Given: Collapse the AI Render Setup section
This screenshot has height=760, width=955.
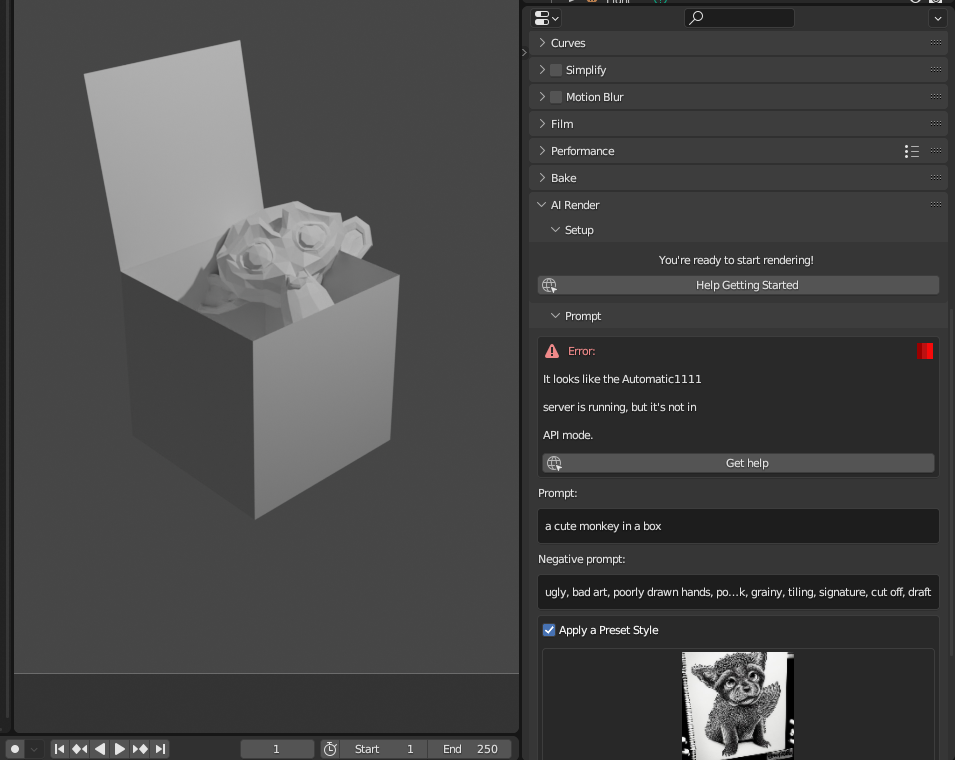Looking at the screenshot, I should pyautogui.click(x=556, y=230).
